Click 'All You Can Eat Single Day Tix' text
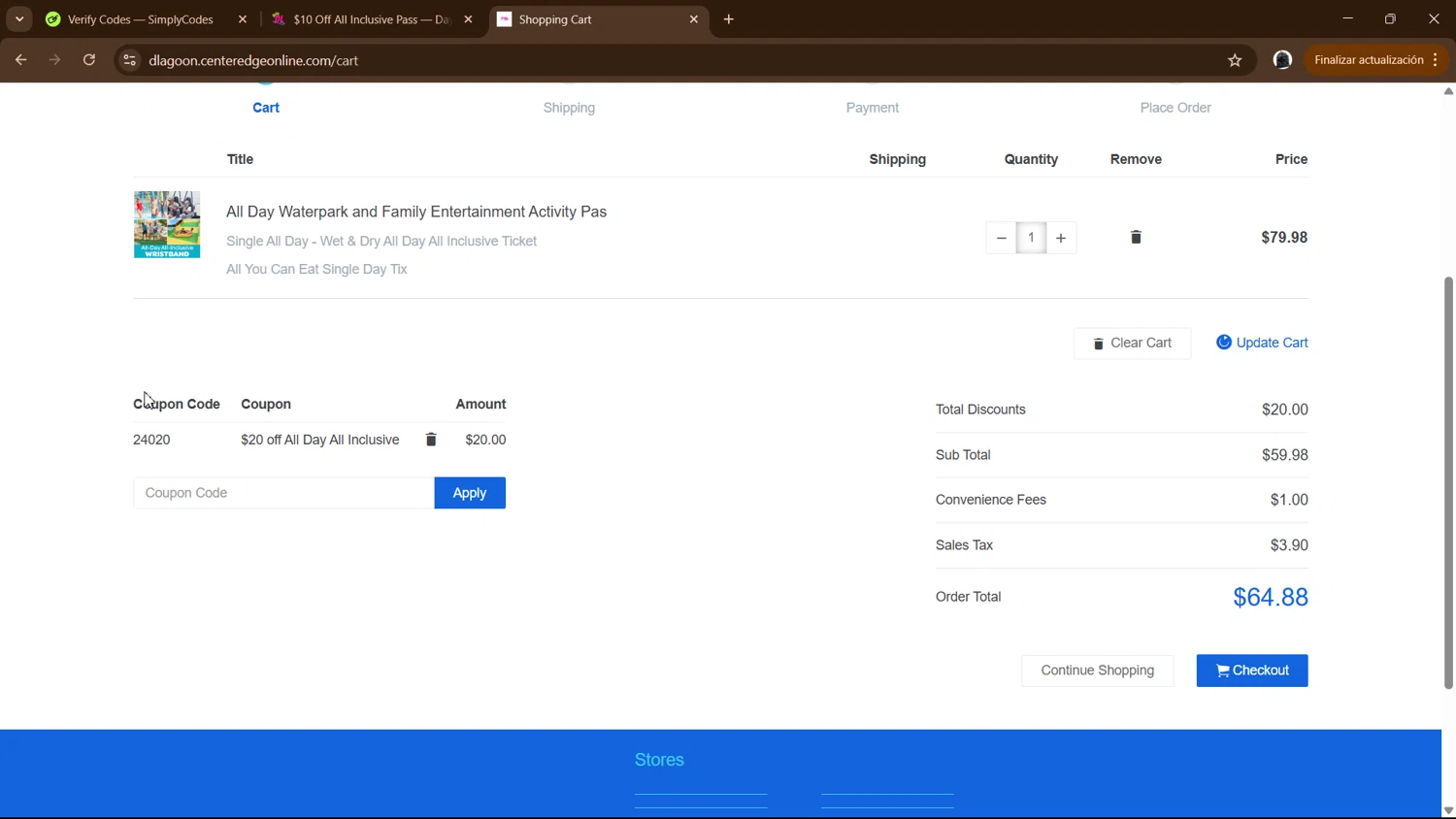This screenshot has width=1456, height=819. 316,269
